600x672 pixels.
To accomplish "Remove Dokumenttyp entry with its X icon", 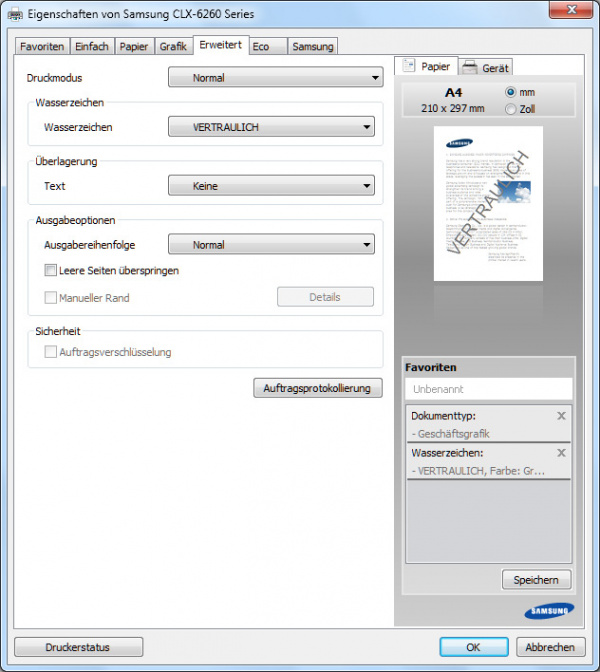I will click(561, 415).
